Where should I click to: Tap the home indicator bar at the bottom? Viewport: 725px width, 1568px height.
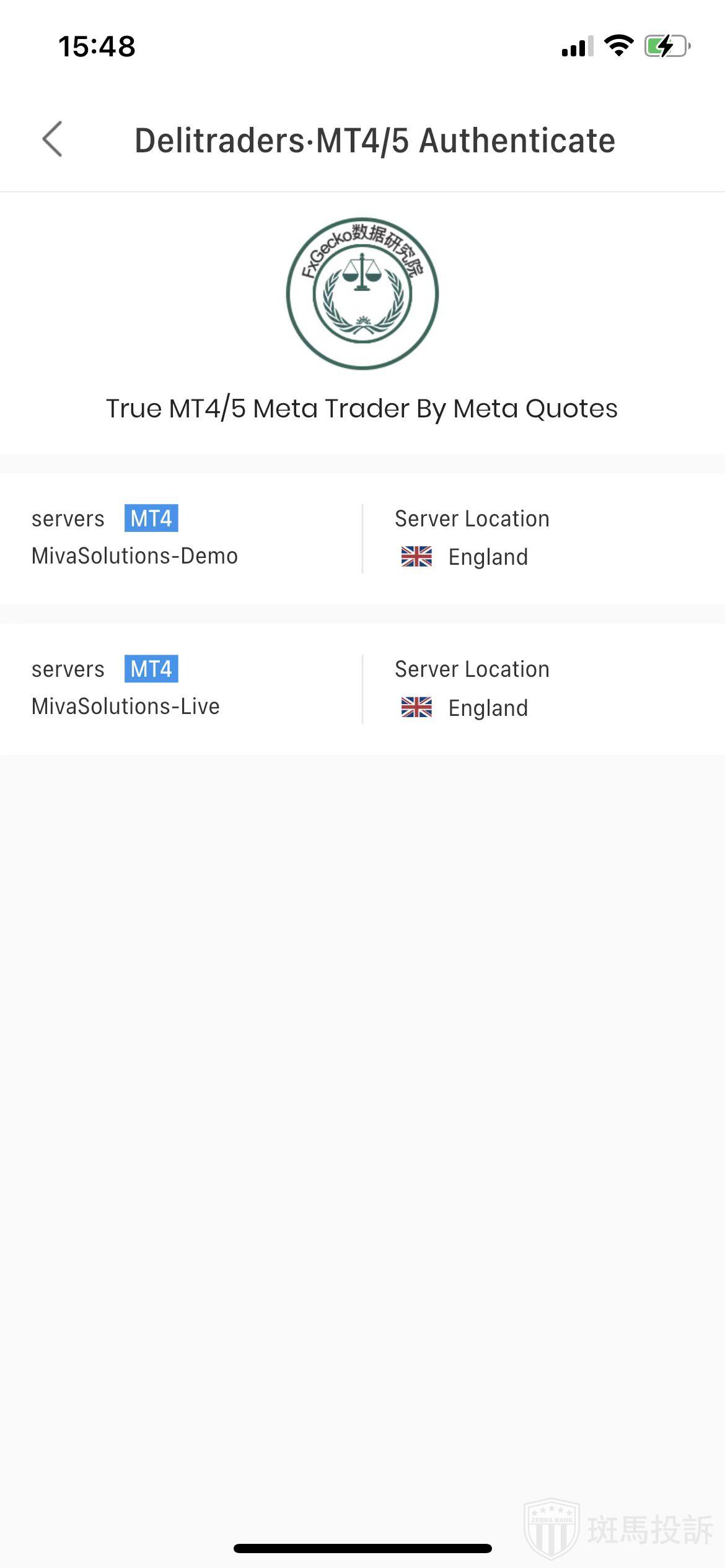pyautogui.click(x=362, y=1548)
